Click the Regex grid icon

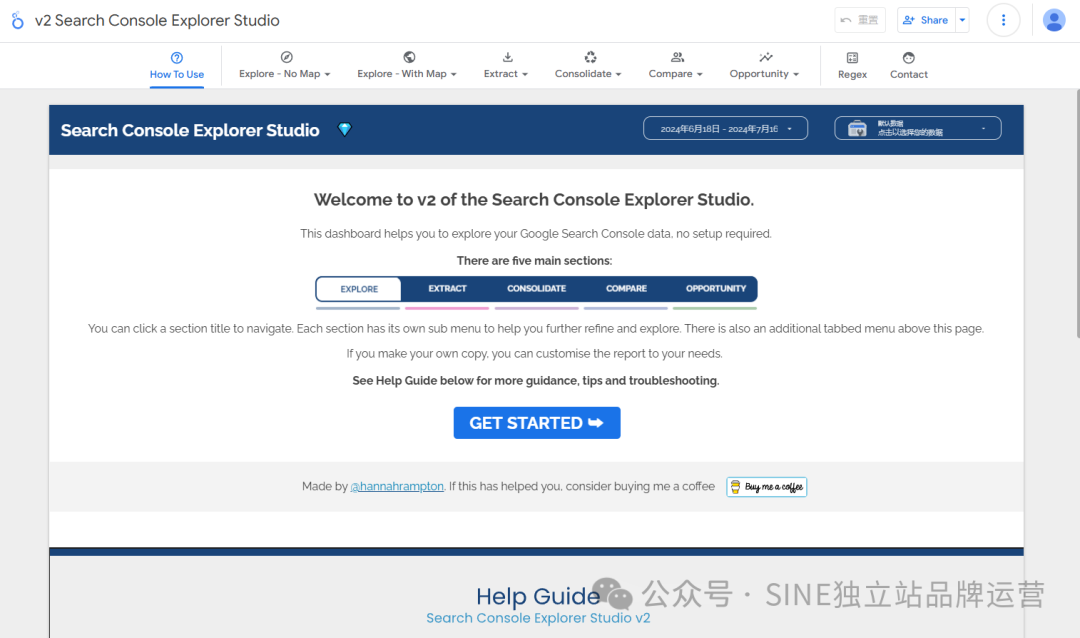pos(853,58)
